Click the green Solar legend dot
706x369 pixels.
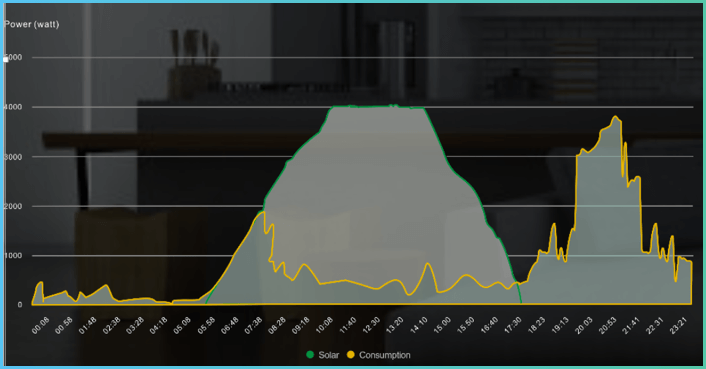310,355
